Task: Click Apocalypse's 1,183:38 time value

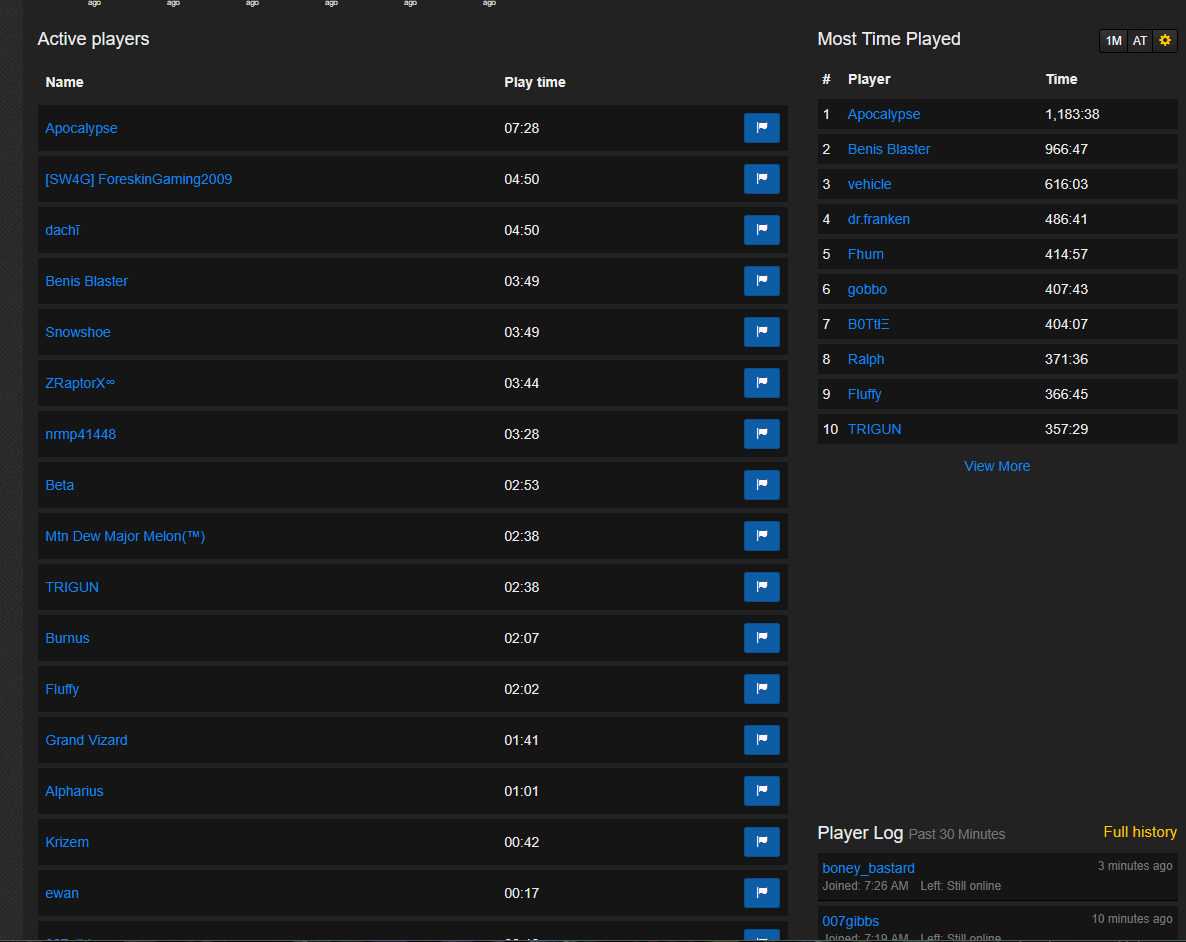Action: tap(1072, 114)
